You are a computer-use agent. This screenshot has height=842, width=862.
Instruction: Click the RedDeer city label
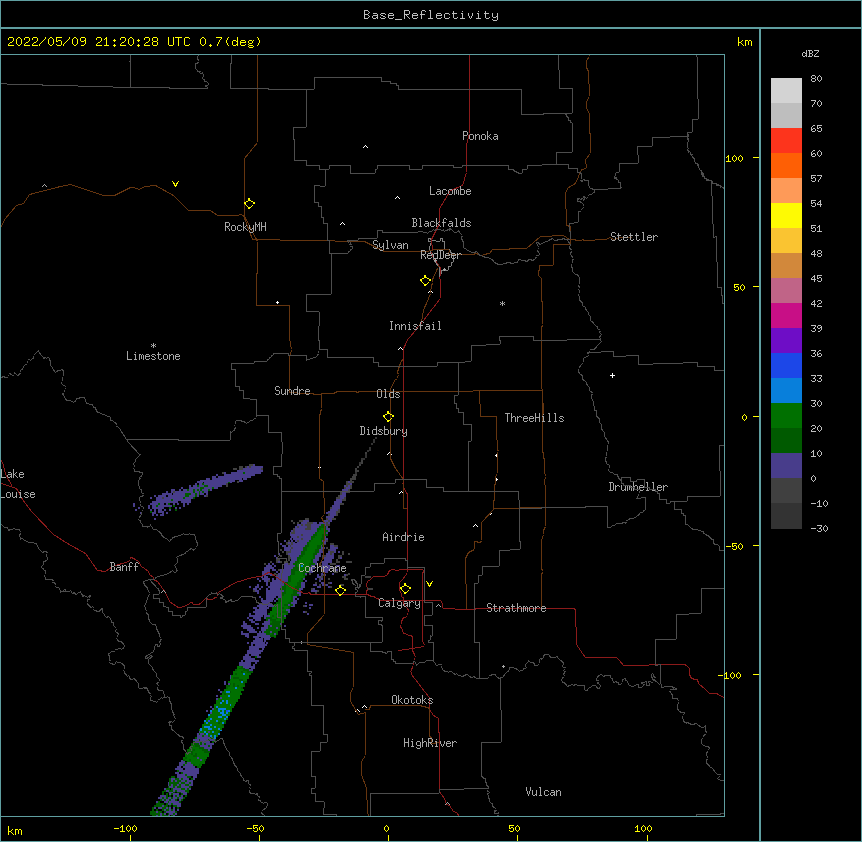[440, 256]
